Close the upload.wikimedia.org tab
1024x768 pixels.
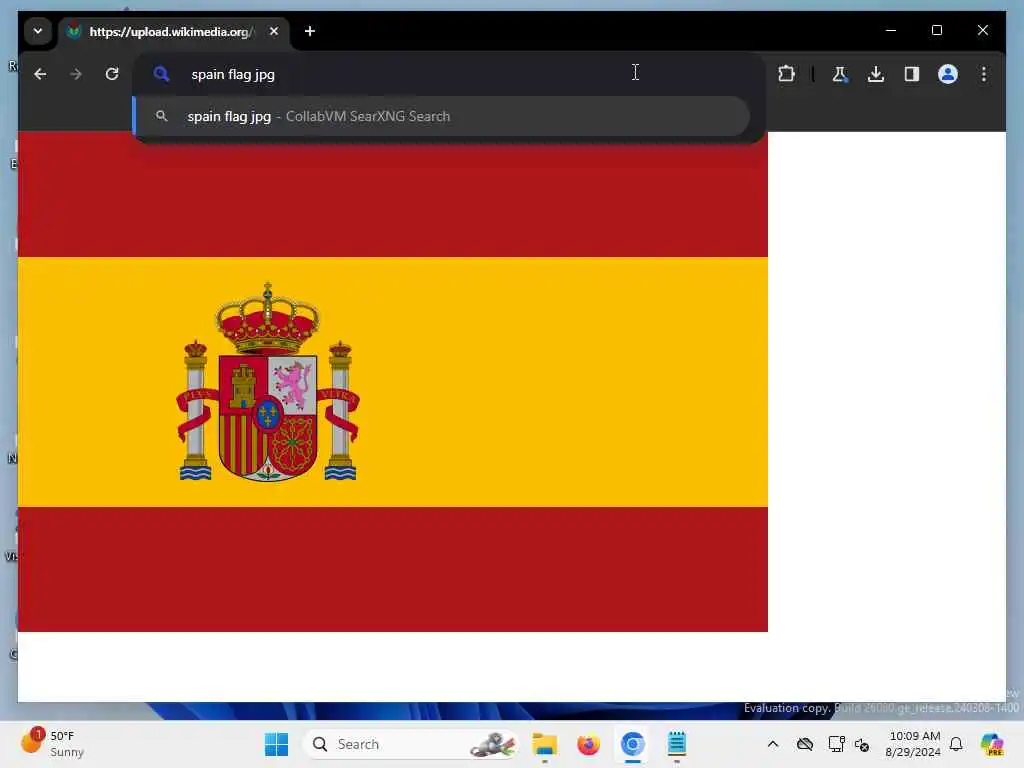click(274, 31)
